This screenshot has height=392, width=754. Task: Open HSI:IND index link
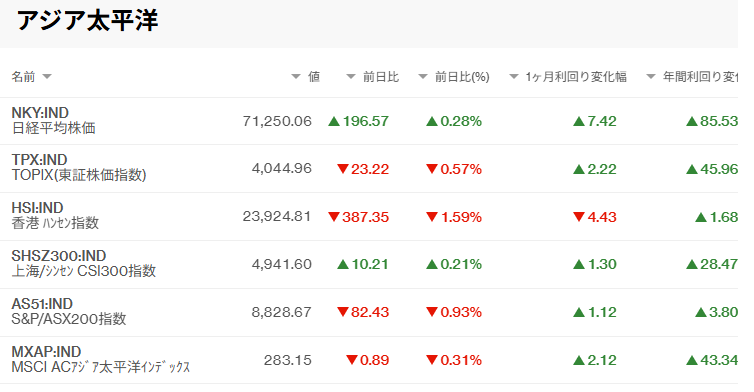coord(38,208)
